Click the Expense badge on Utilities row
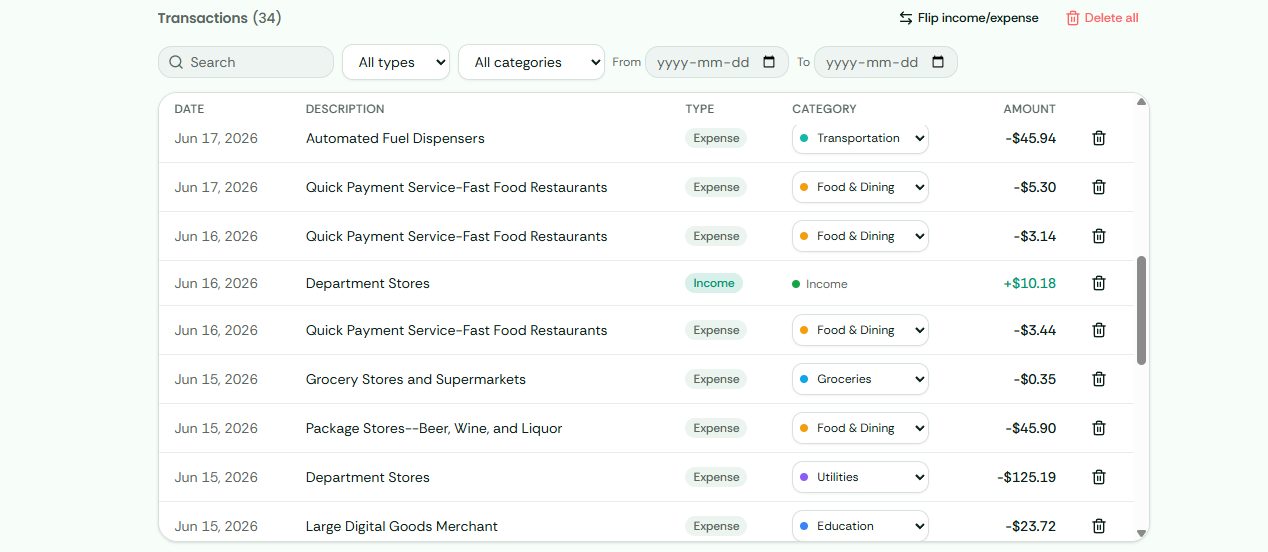This screenshot has width=1268, height=552. pyautogui.click(x=716, y=477)
